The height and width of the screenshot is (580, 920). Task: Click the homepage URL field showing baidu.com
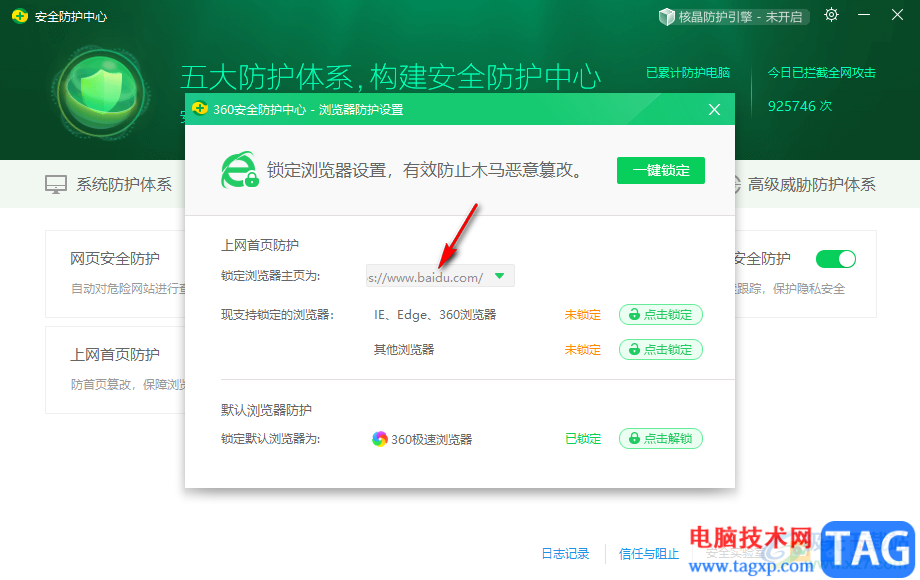[x=440, y=276]
